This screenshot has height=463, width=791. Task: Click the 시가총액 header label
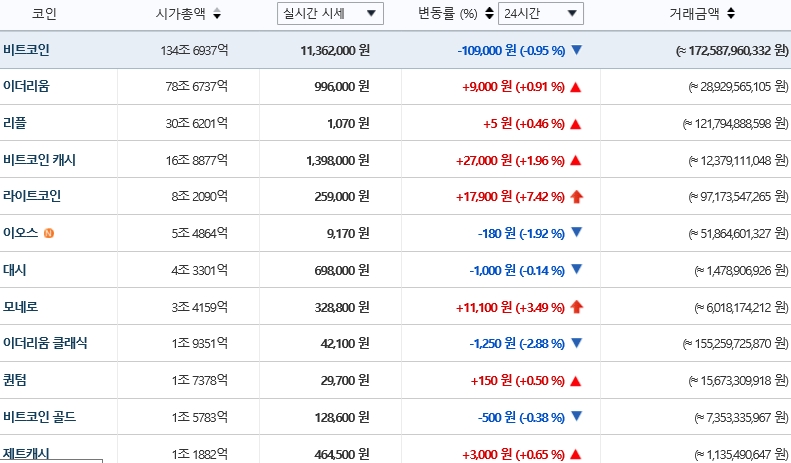point(181,14)
